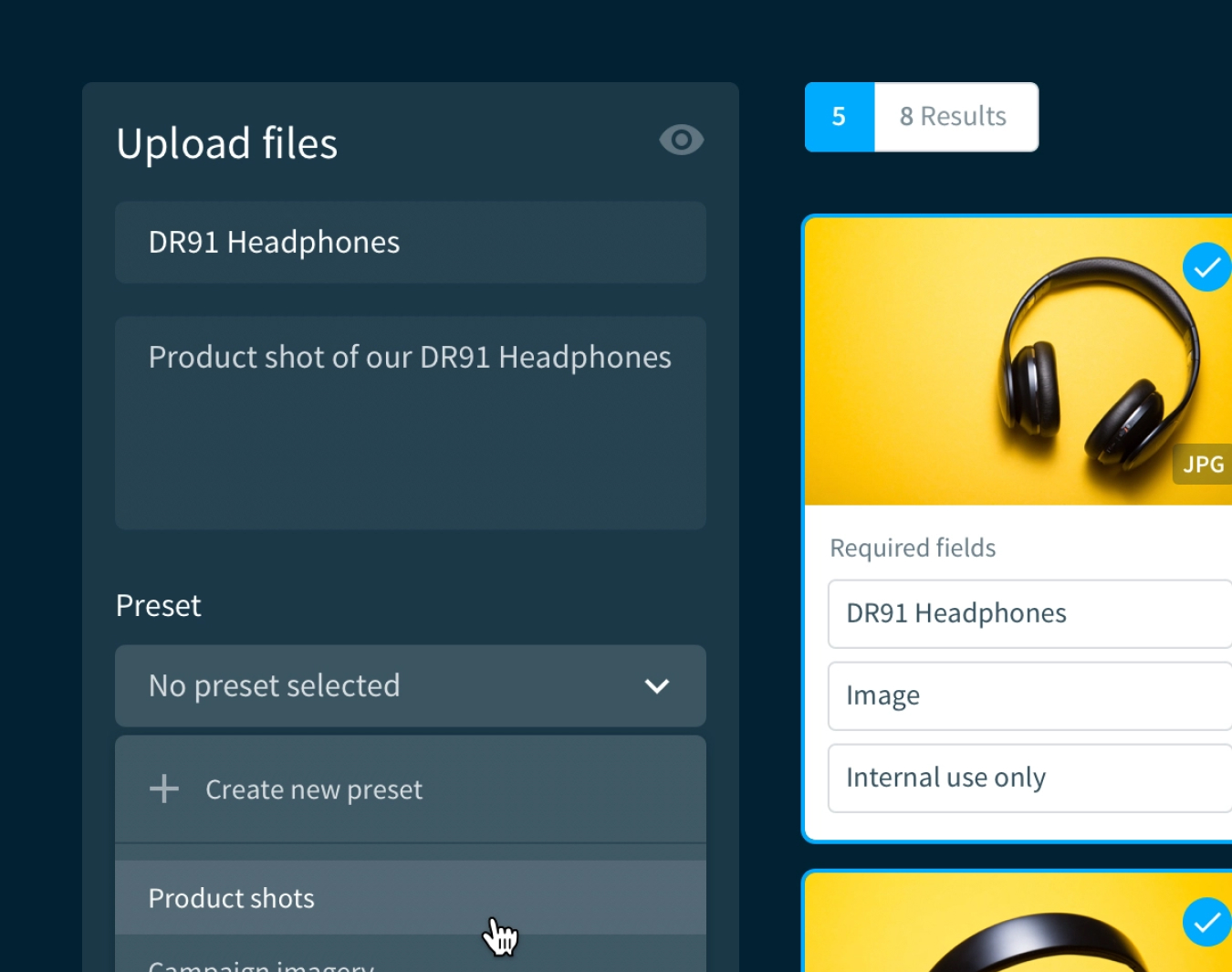Edit the DR91 Headphones required field in card
Screen dimensions: 1232x972
pyautogui.click(x=1030, y=613)
